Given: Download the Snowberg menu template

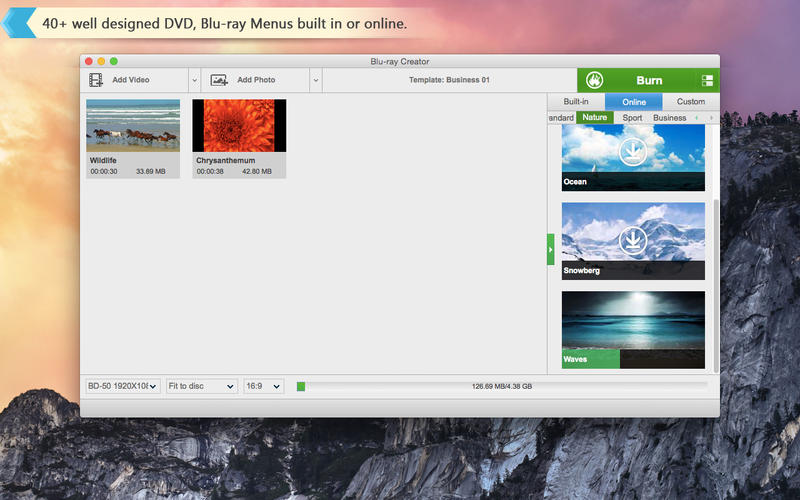Looking at the screenshot, I should (632, 240).
